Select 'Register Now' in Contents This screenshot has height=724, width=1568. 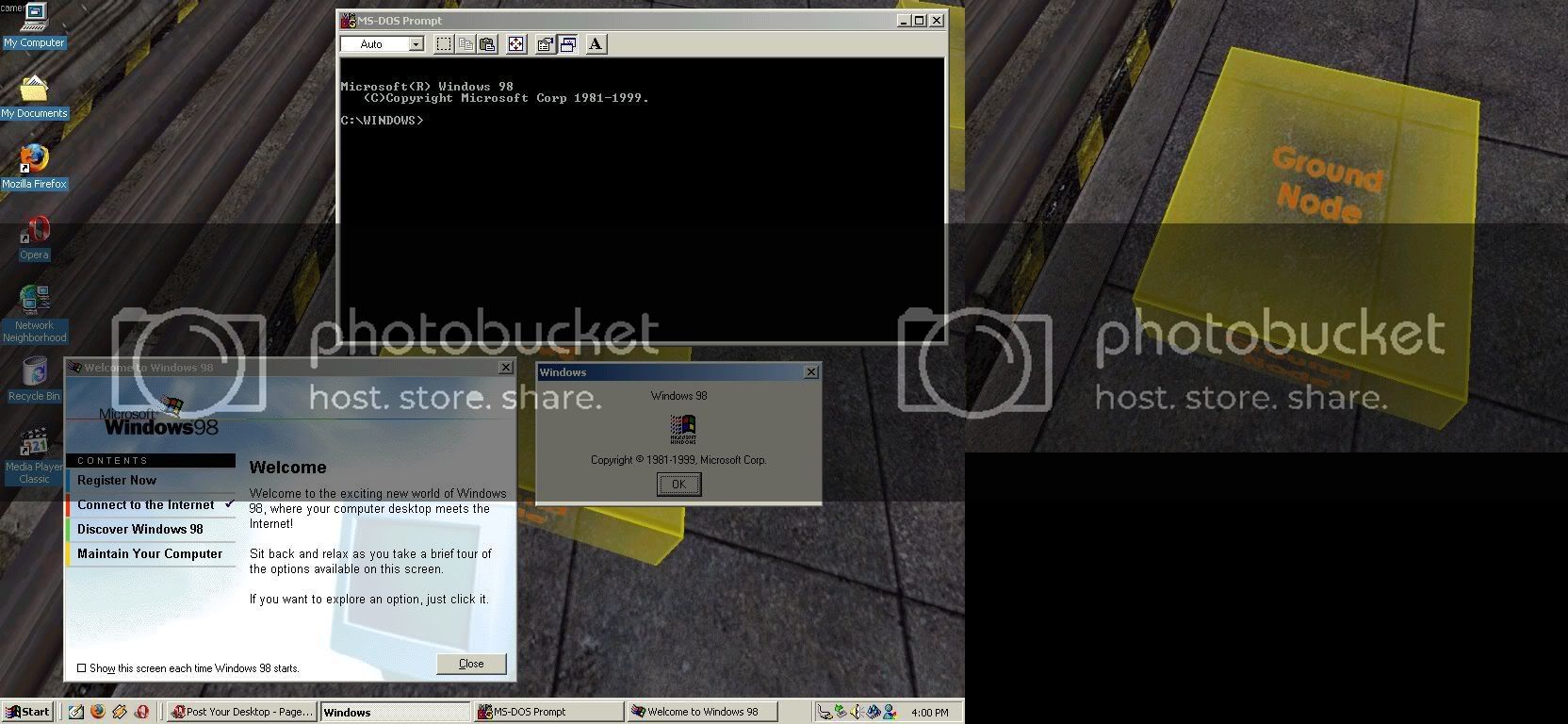(117, 481)
